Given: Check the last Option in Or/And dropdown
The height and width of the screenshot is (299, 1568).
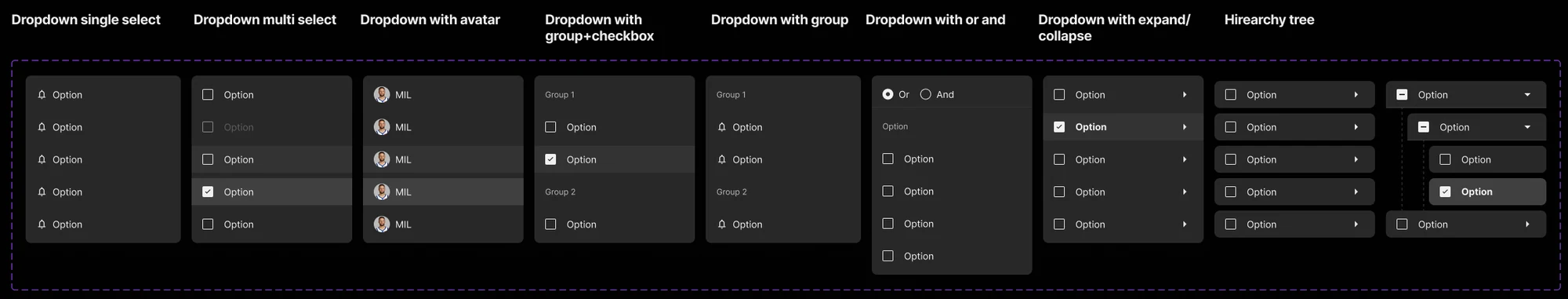Looking at the screenshot, I should [888, 256].
